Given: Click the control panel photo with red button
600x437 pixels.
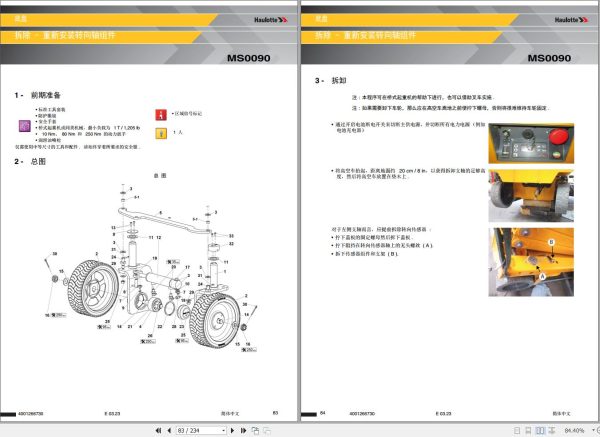Looking at the screenshot, I should point(531,143).
